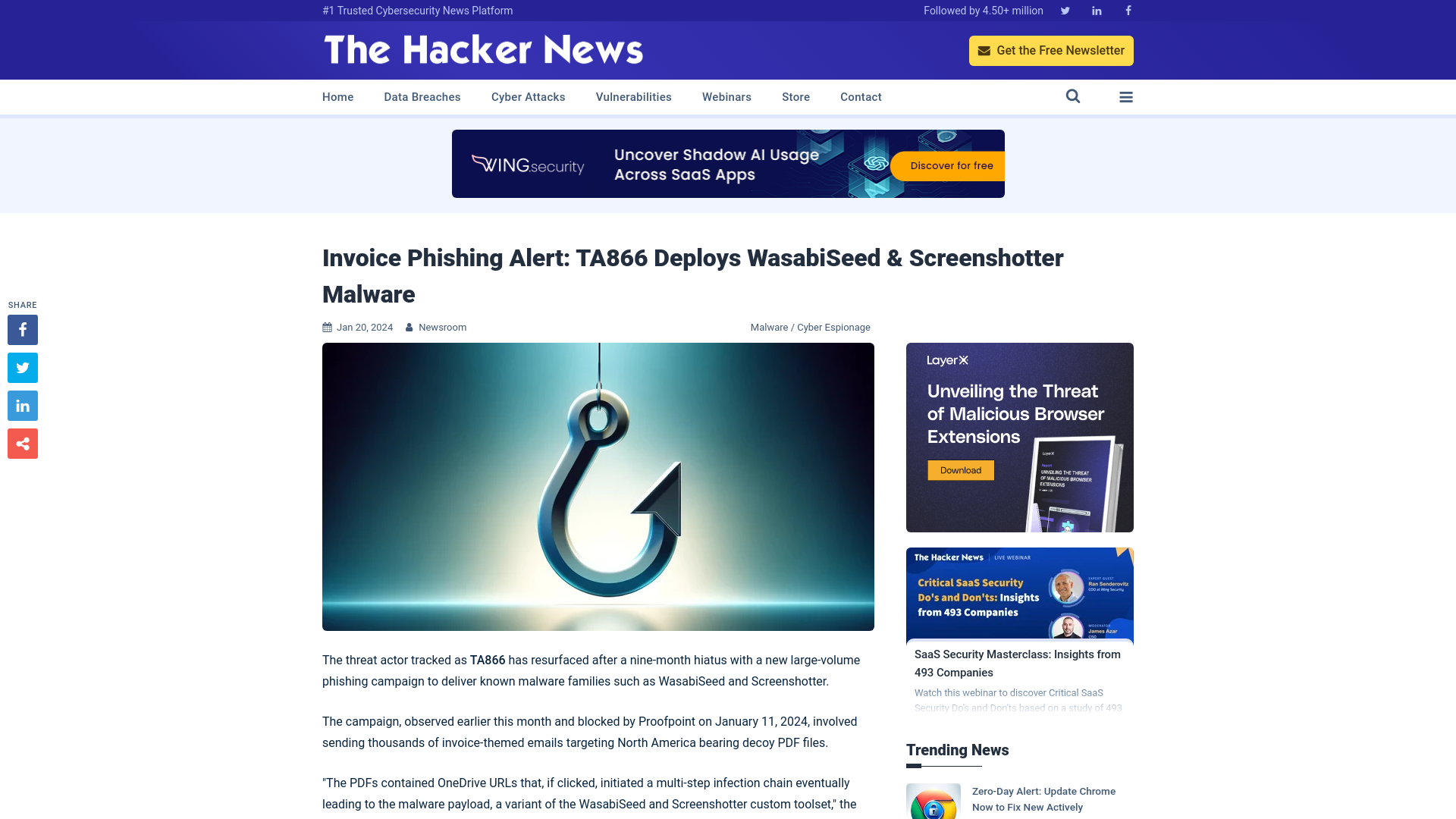Click the search magnifier icon

pos(1072,96)
